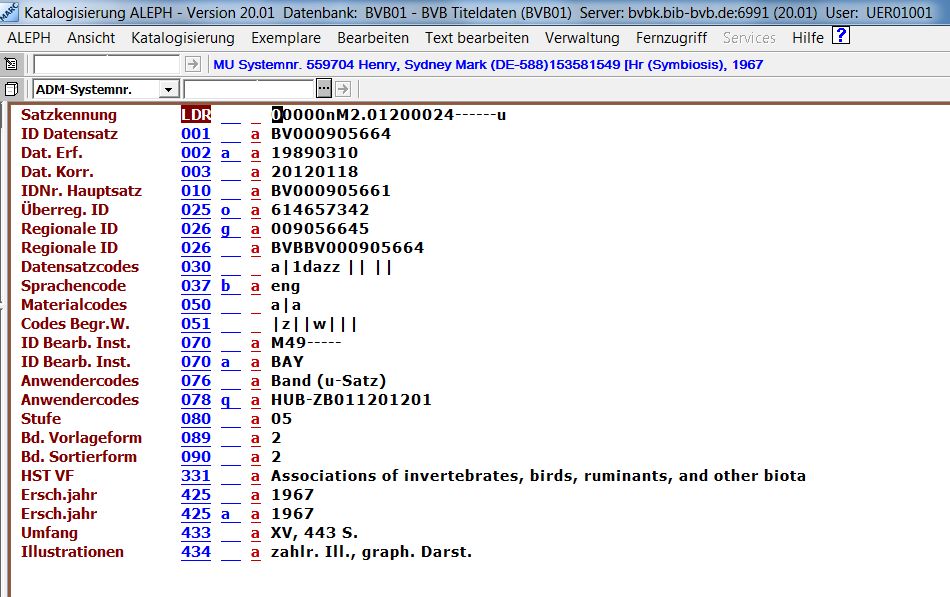Open the Katalogisierung menu
This screenshot has width=950, height=597.
click(182, 38)
